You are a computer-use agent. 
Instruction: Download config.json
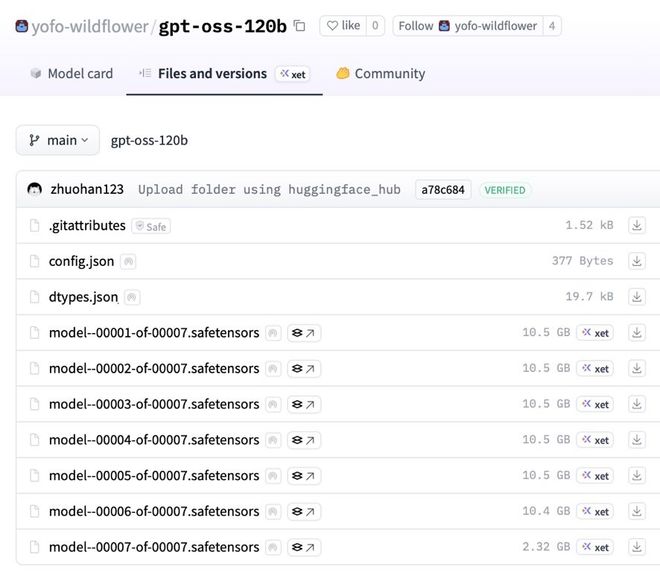coord(637,261)
